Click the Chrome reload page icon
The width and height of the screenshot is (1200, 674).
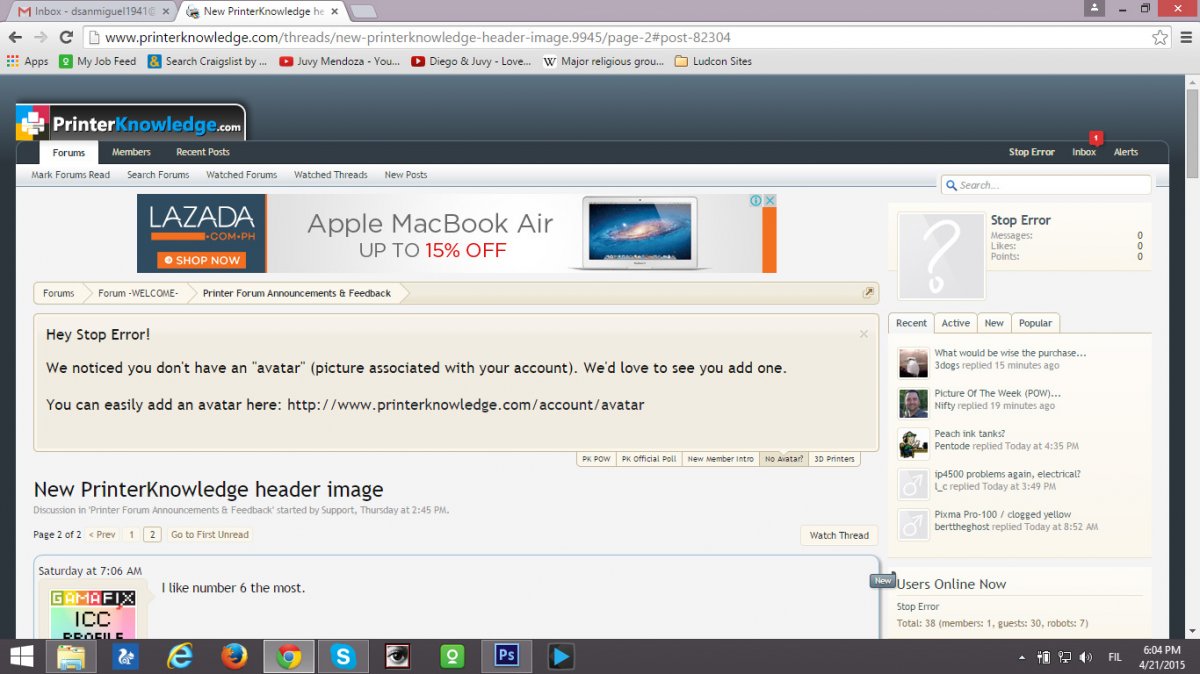tap(66, 37)
